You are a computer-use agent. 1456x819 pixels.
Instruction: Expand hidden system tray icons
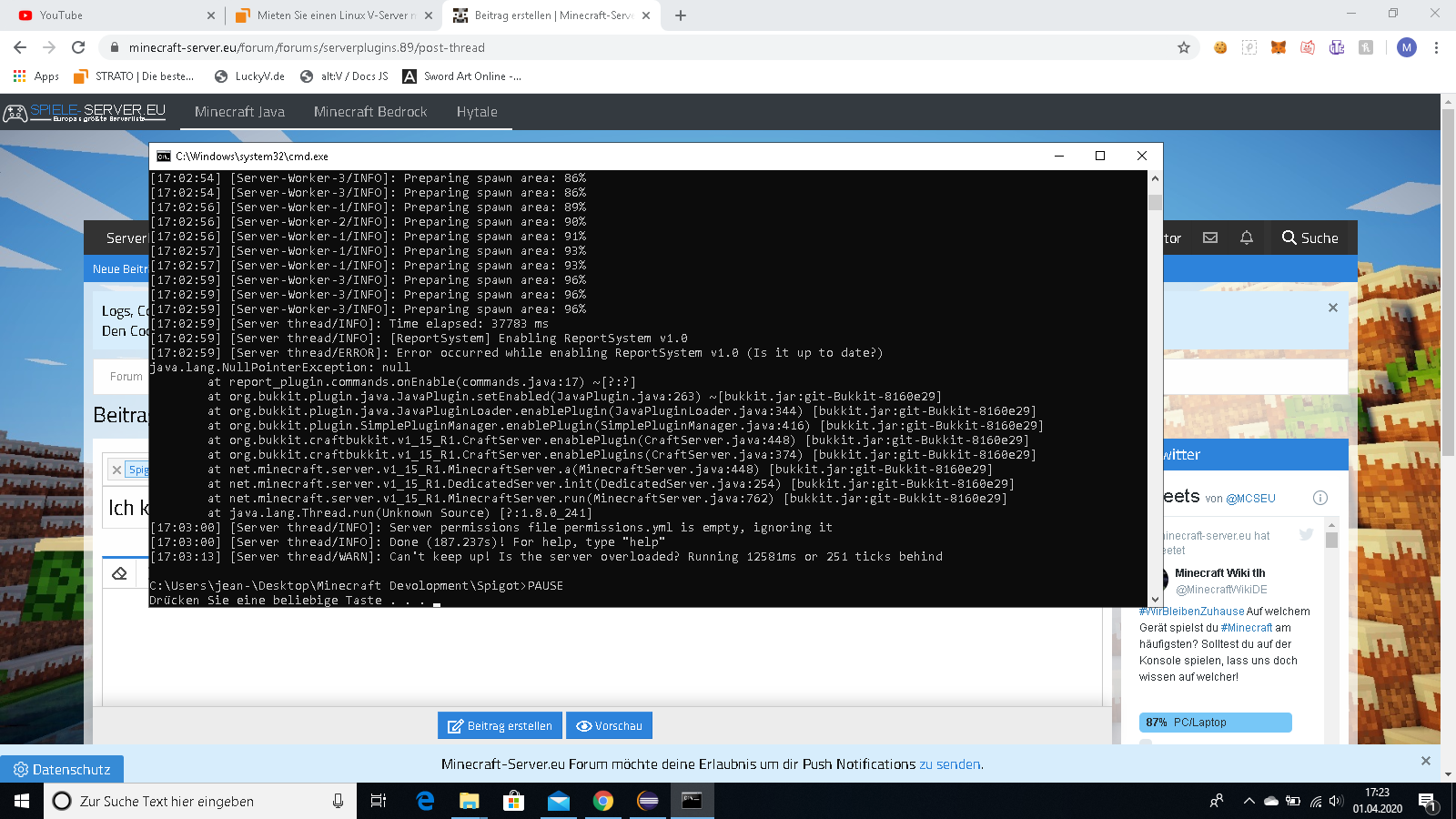[1249, 801]
